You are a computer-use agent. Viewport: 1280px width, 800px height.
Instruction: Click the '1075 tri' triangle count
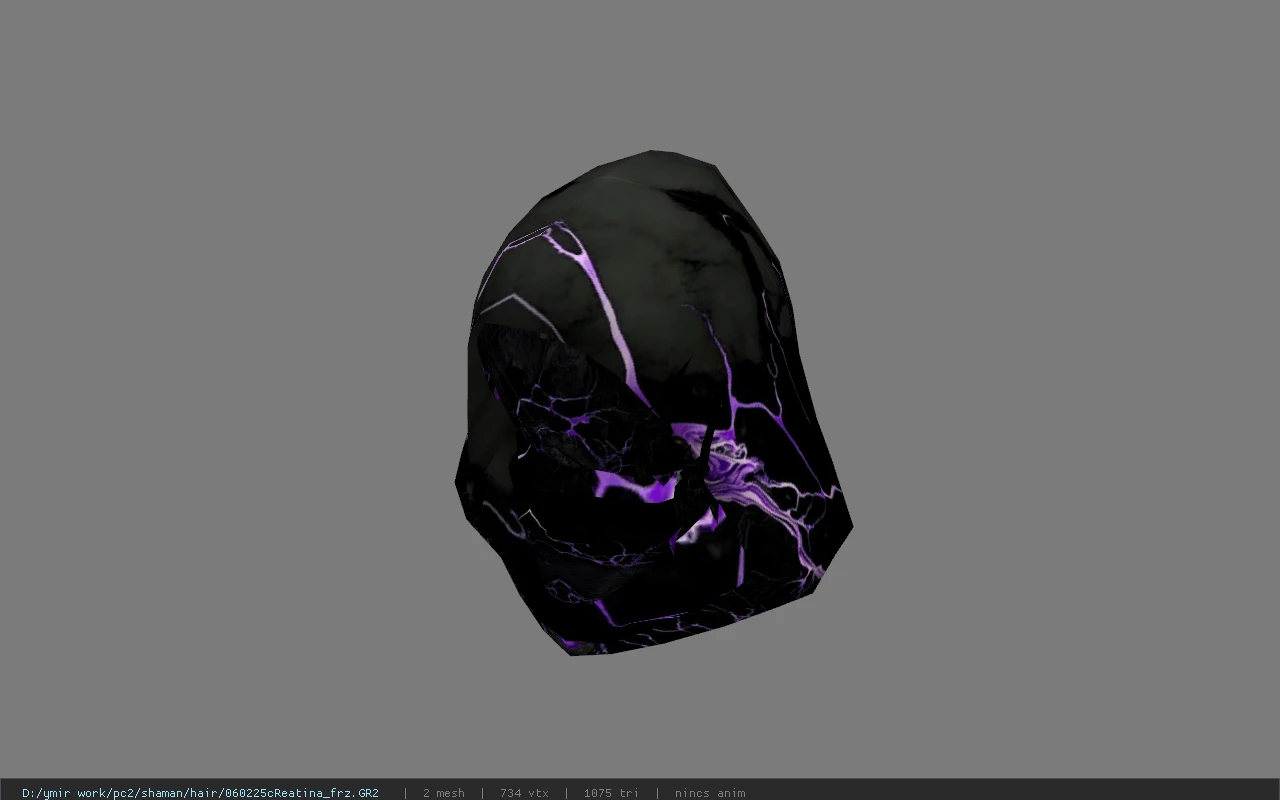pyautogui.click(x=611, y=793)
